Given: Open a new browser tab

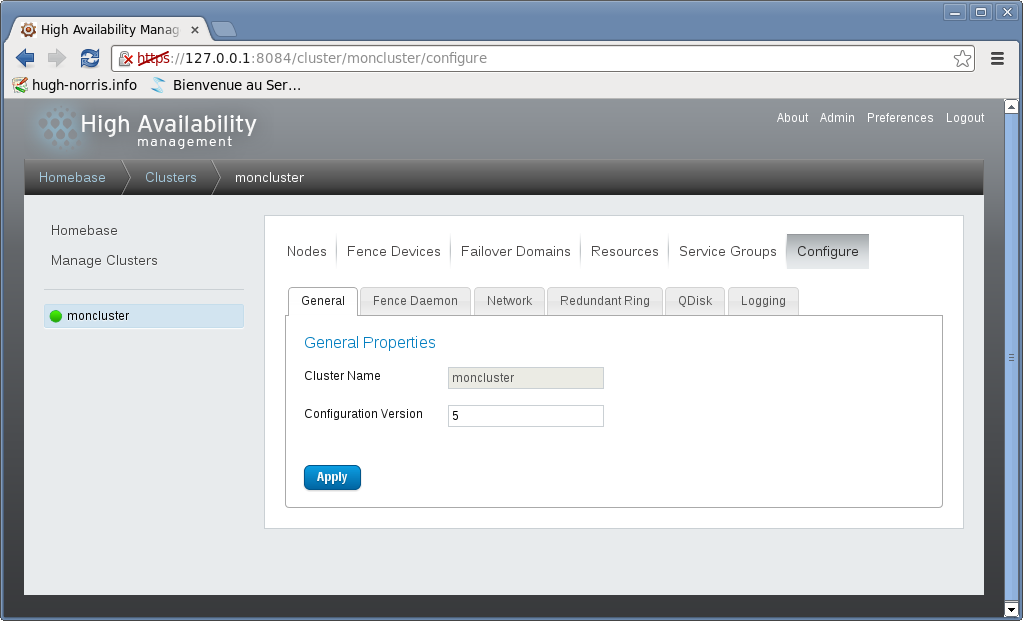Looking at the screenshot, I should [223, 29].
